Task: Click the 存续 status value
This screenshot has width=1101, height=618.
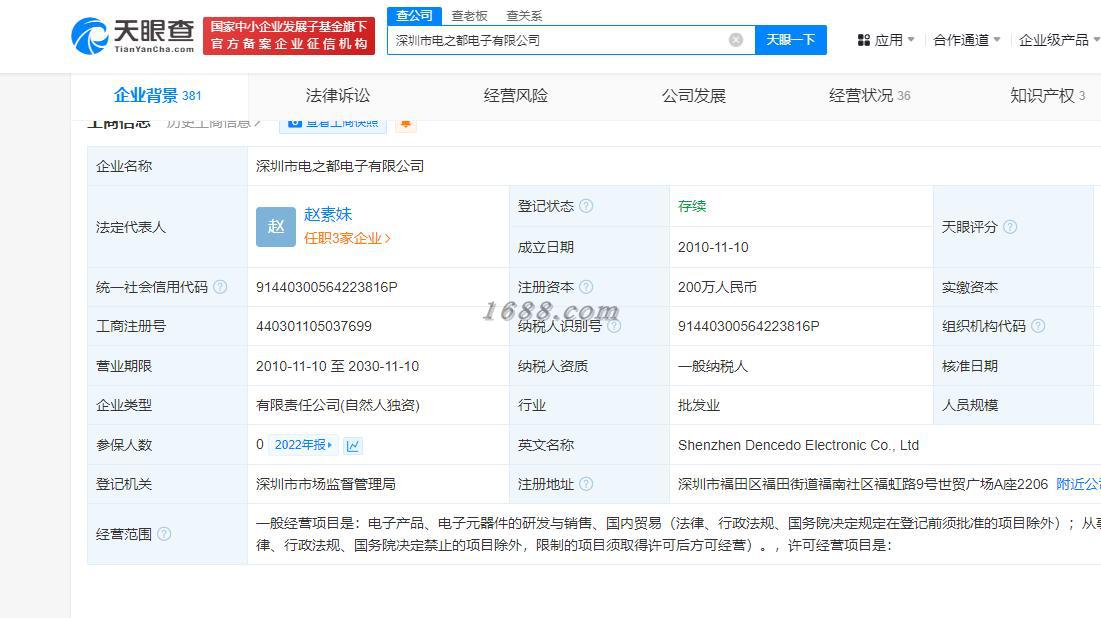Action: coord(692,206)
